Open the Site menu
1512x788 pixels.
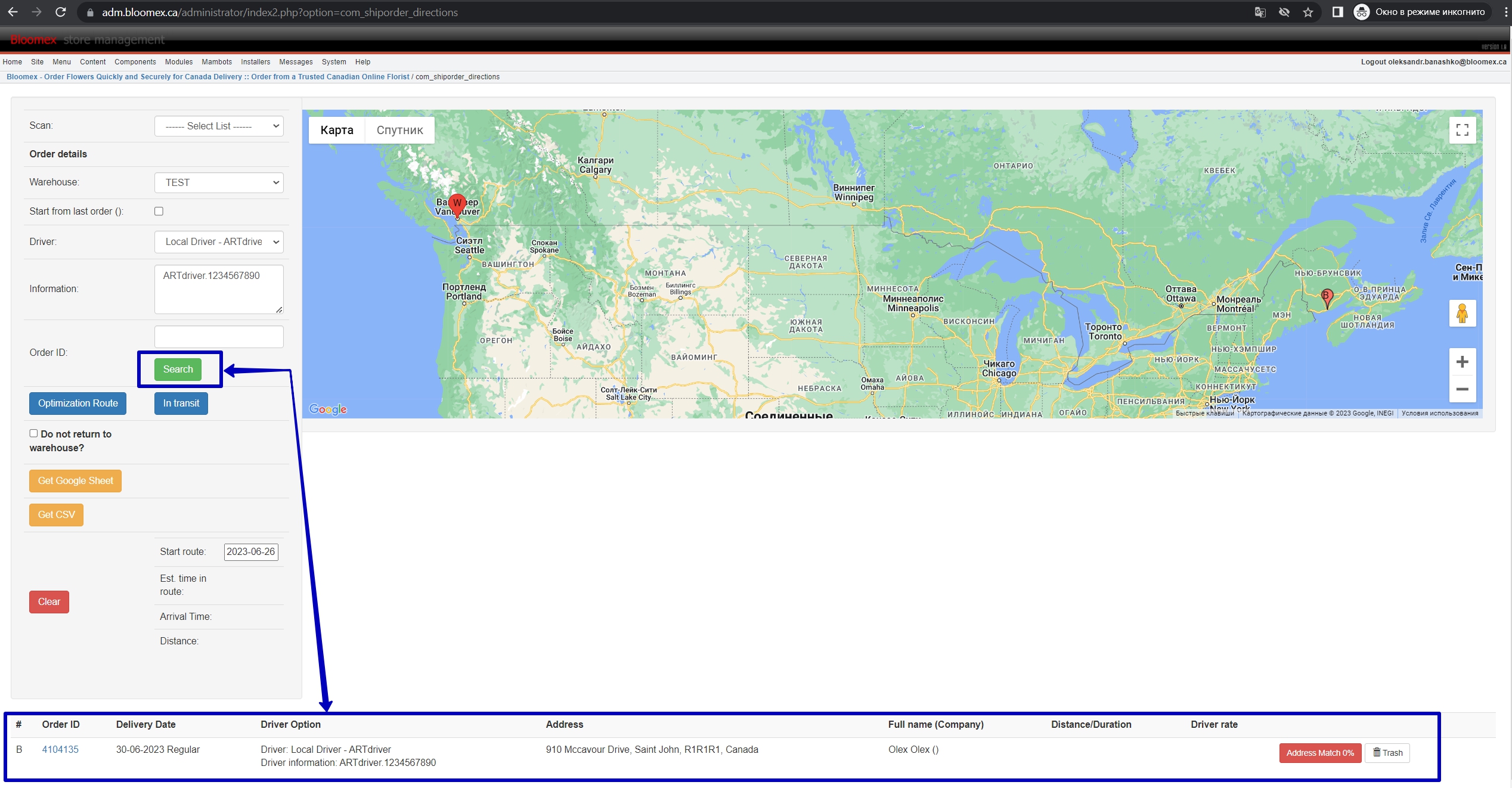point(37,62)
